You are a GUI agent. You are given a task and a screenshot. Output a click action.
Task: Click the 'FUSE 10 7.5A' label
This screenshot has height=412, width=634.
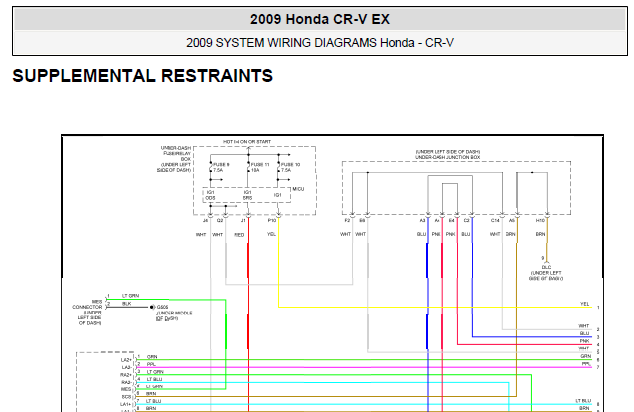pyautogui.click(x=290, y=167)
